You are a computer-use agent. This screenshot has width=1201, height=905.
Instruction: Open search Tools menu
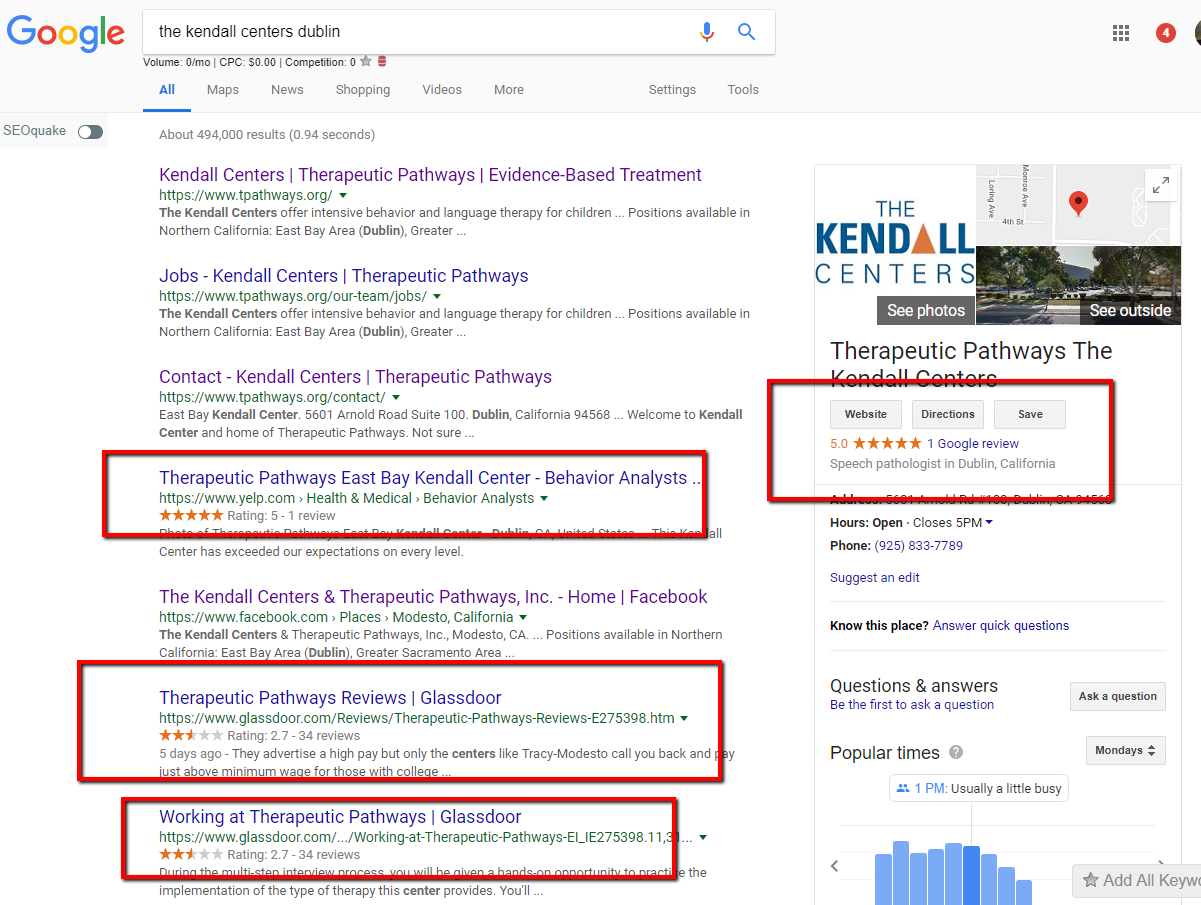[x=743, y=90]
